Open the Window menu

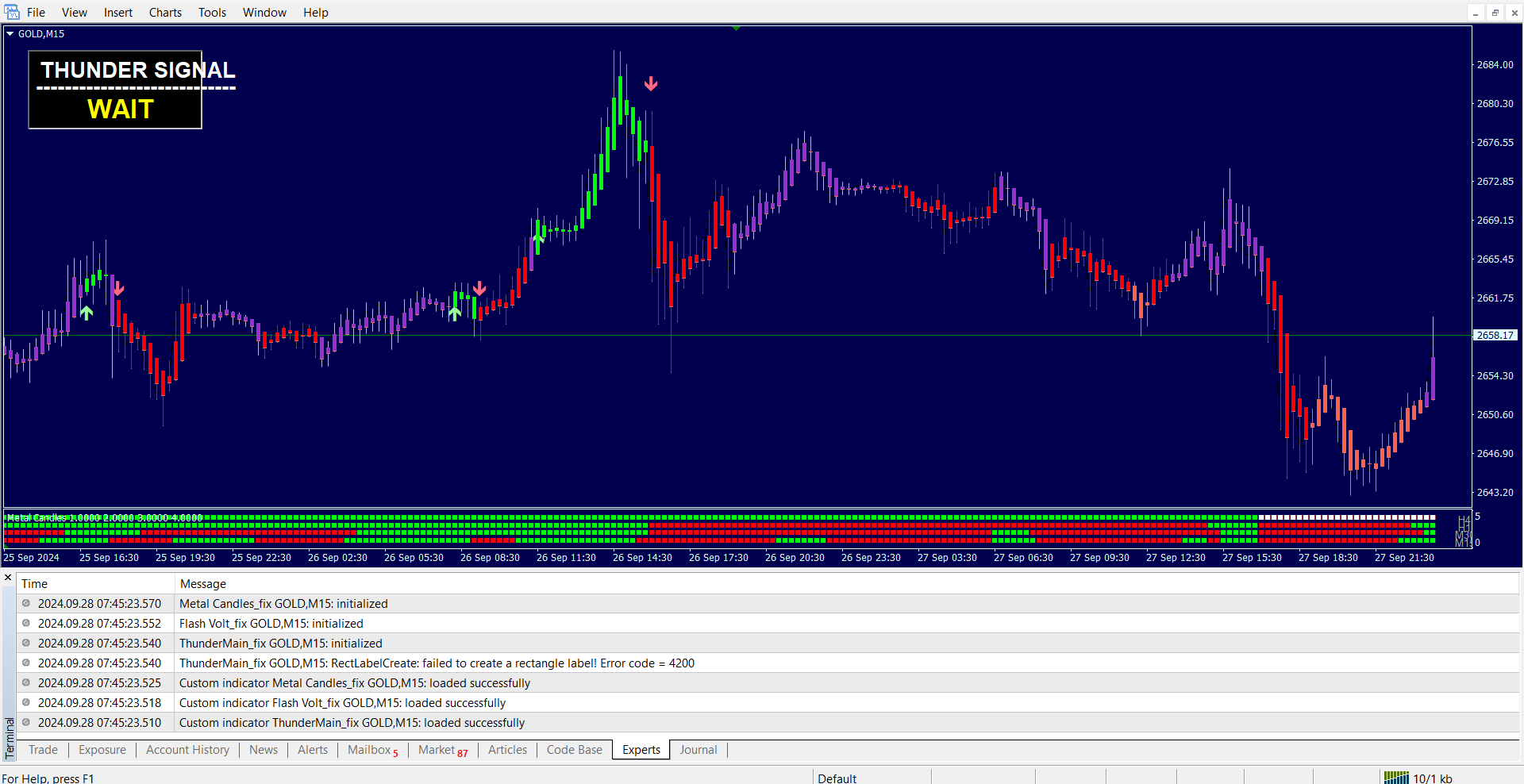pos(264,13)
